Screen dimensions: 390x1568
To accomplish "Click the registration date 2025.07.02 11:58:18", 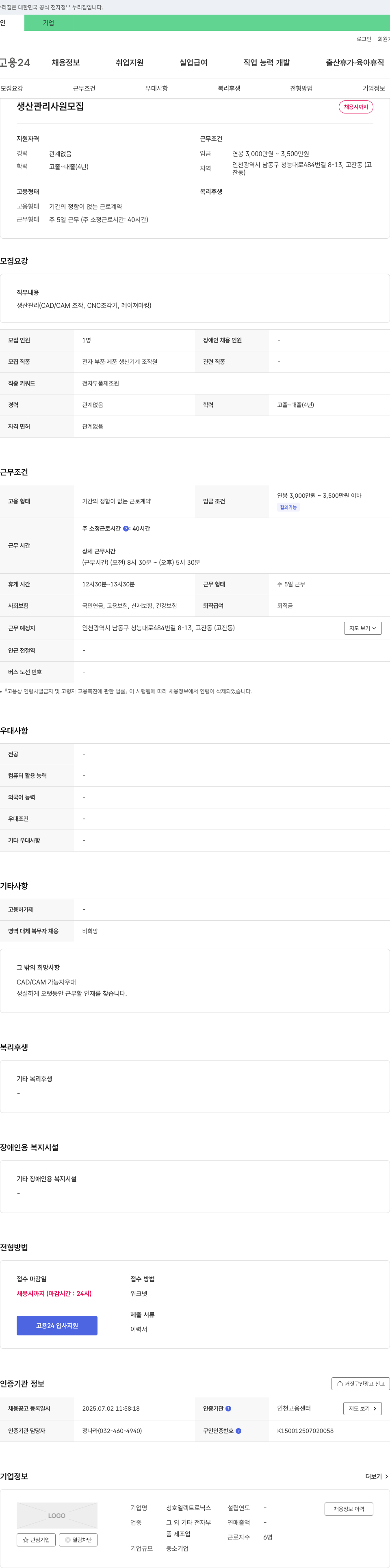I will click(111, 1409).
